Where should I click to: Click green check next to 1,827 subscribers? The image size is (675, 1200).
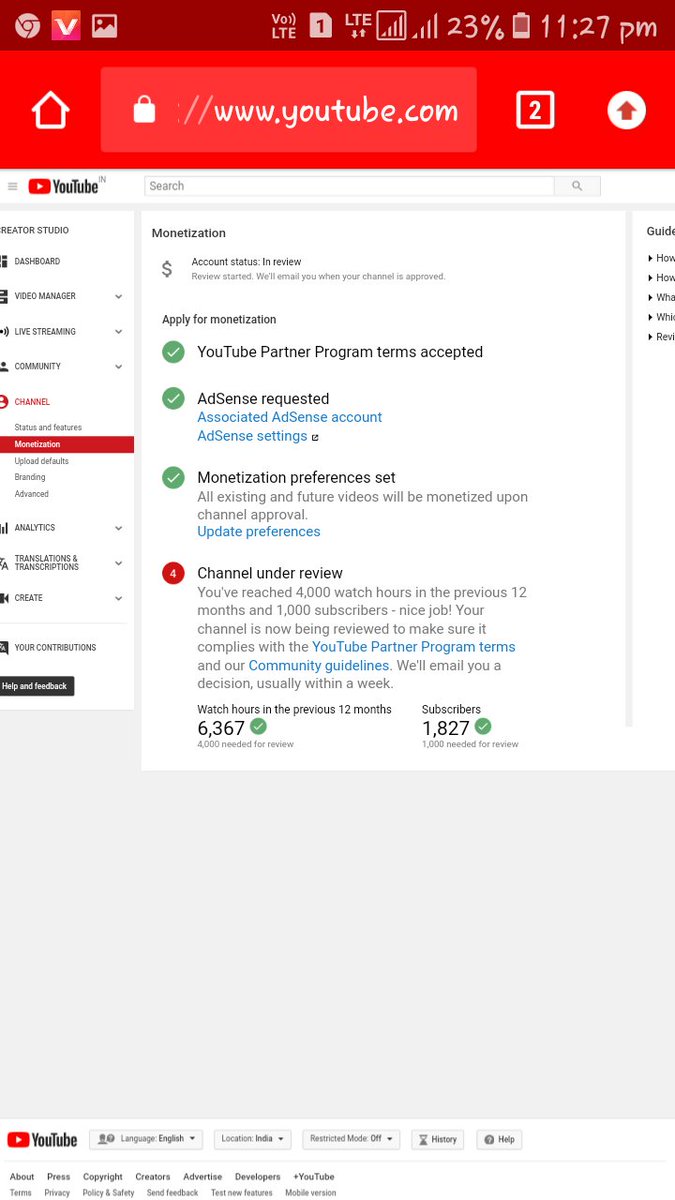coord(483,726)
